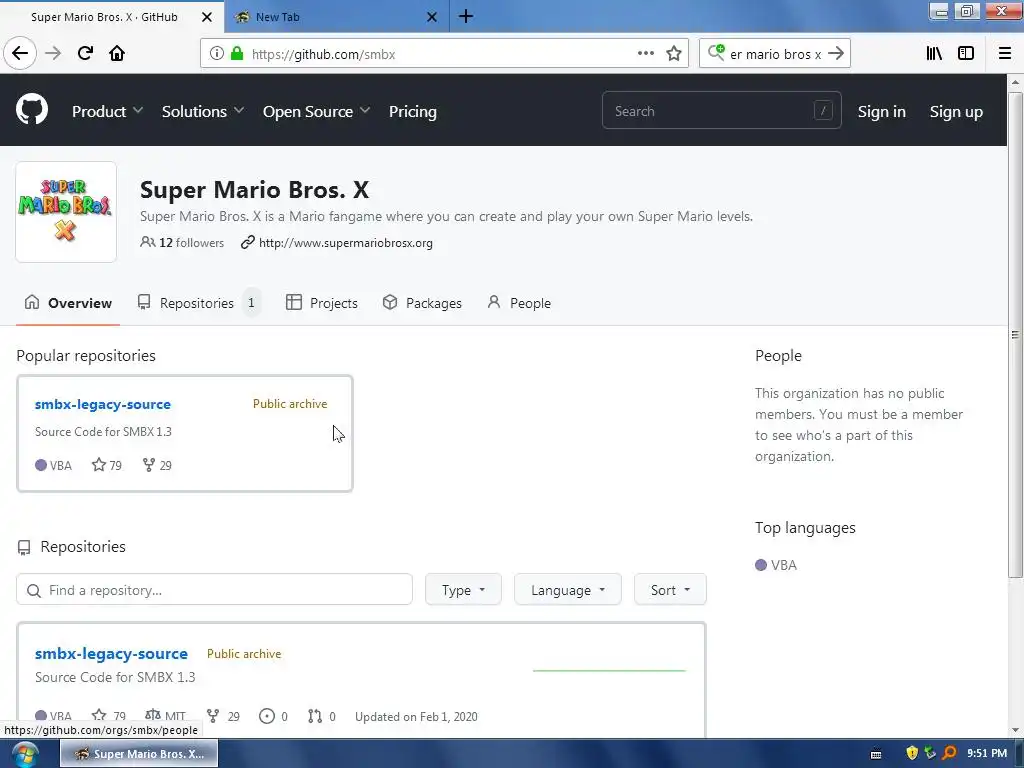Bookmark this page with the star icon
1024x768 pixels.
coord(674,54)
